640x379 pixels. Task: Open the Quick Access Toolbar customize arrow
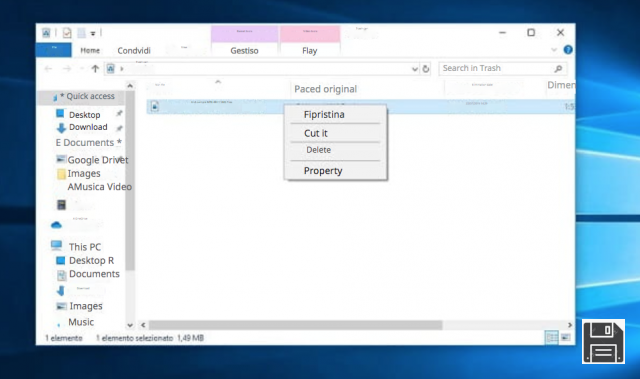93,33
